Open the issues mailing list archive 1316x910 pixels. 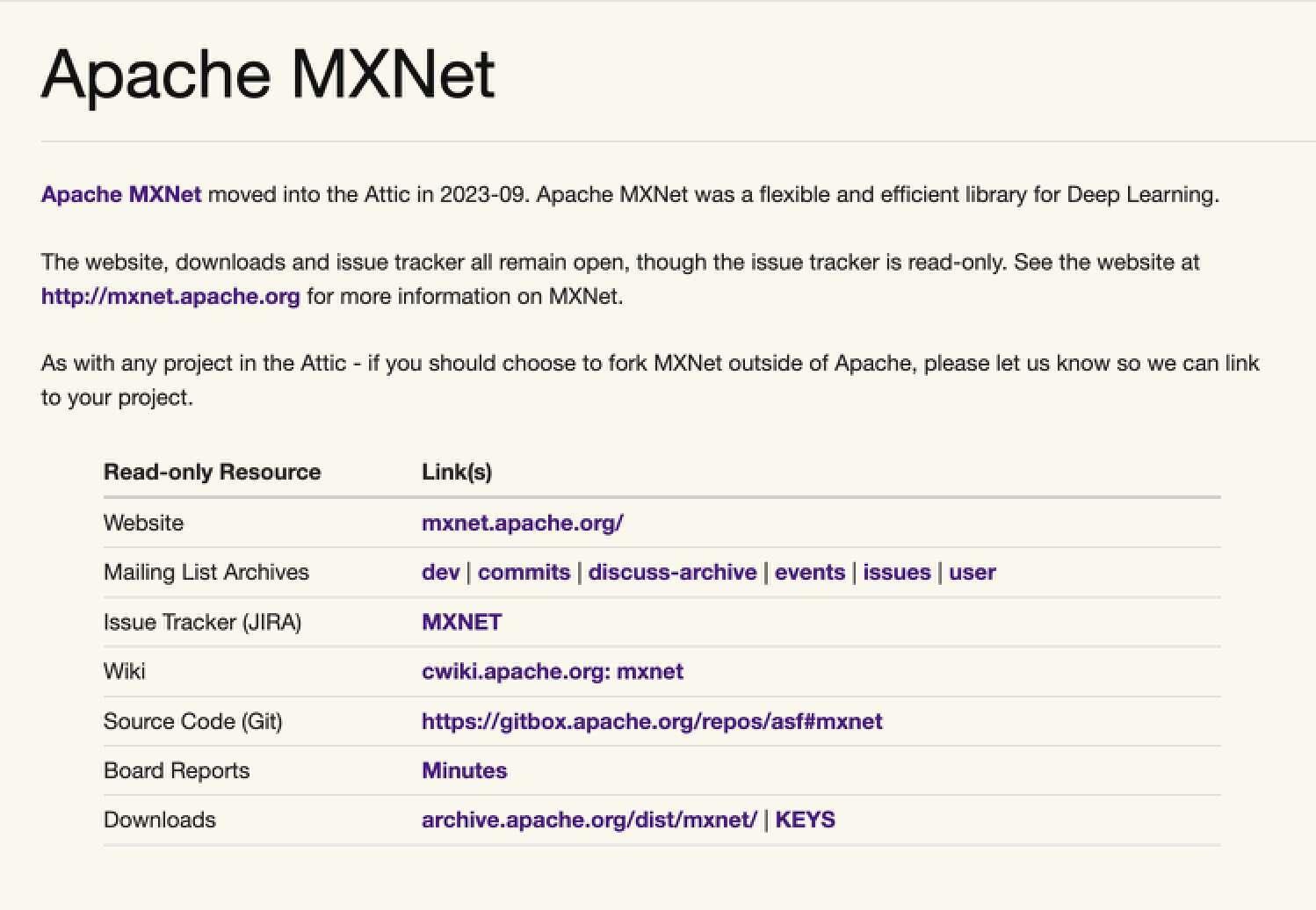896,572
